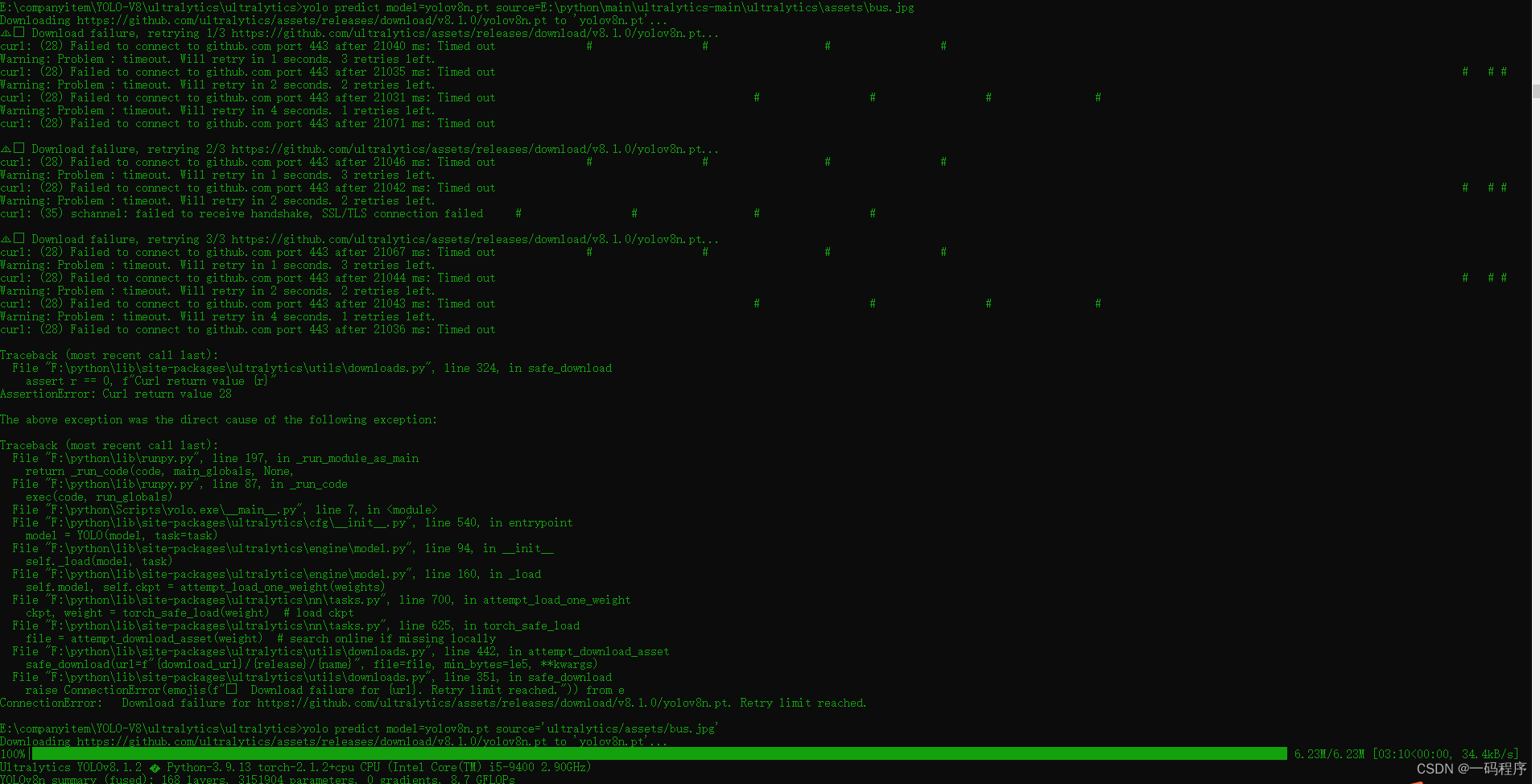Click the 'line 625, in torch_safe_load' entry

coord(296,625)
